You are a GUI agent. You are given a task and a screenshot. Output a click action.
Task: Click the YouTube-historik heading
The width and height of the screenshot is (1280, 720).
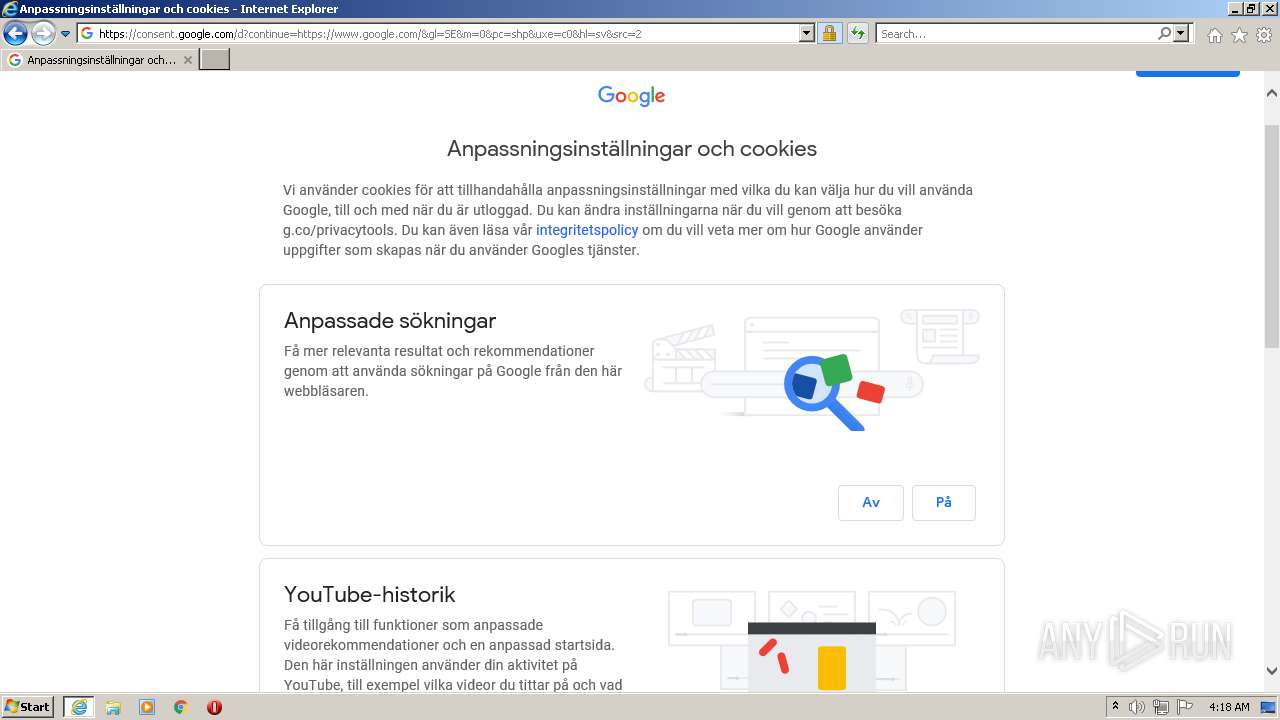pyautogui.click(x=370, y=595)
